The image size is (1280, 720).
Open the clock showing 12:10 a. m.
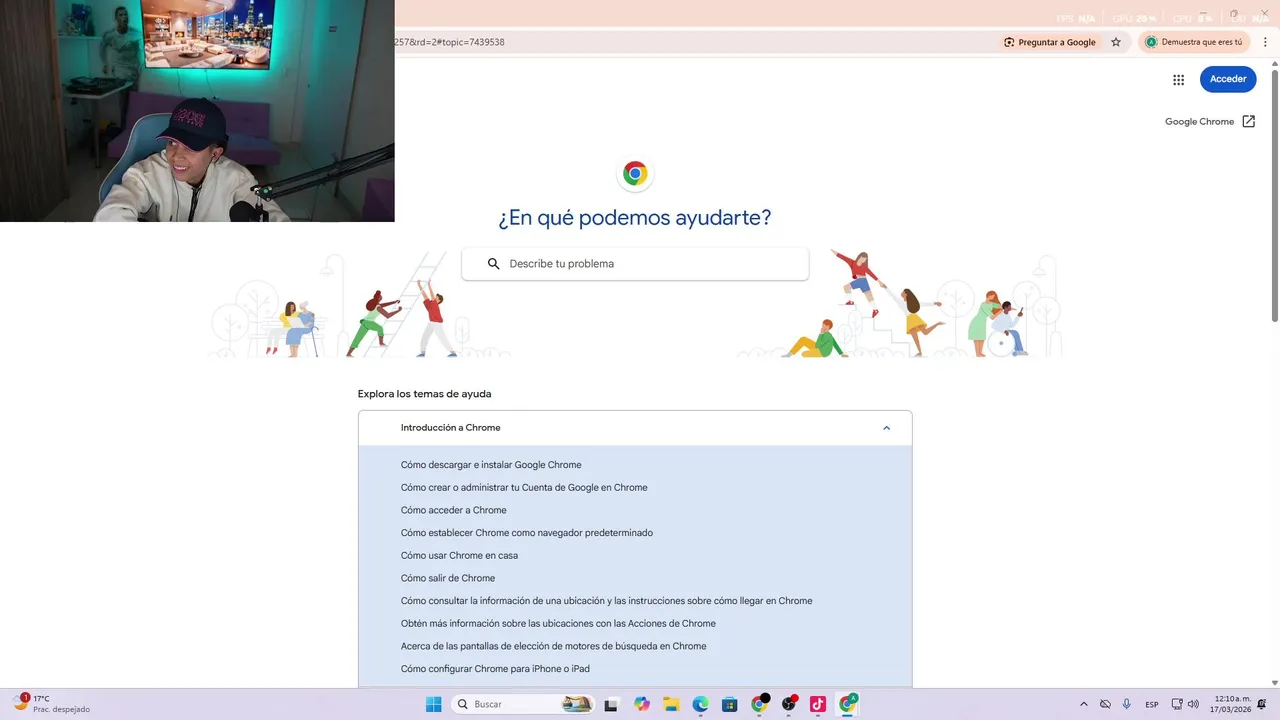(1232, 704)
